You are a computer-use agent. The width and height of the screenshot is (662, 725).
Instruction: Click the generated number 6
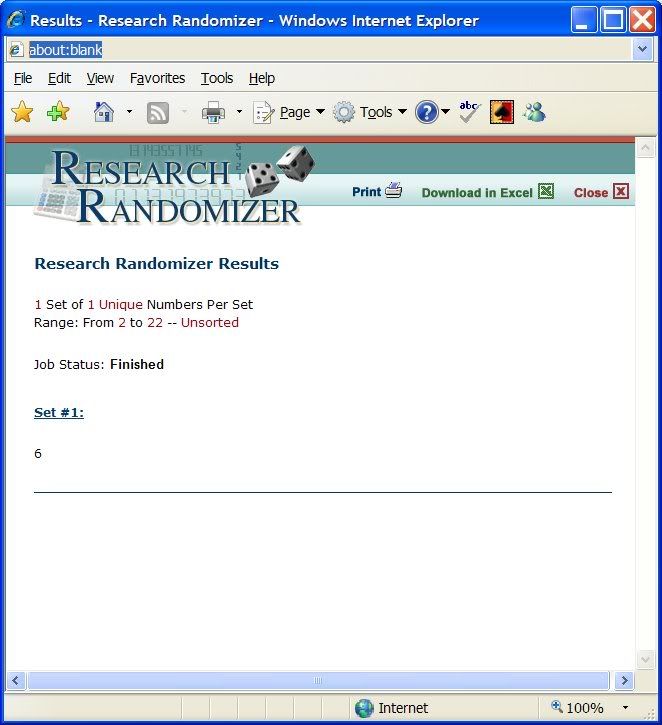tap(38, 454)
